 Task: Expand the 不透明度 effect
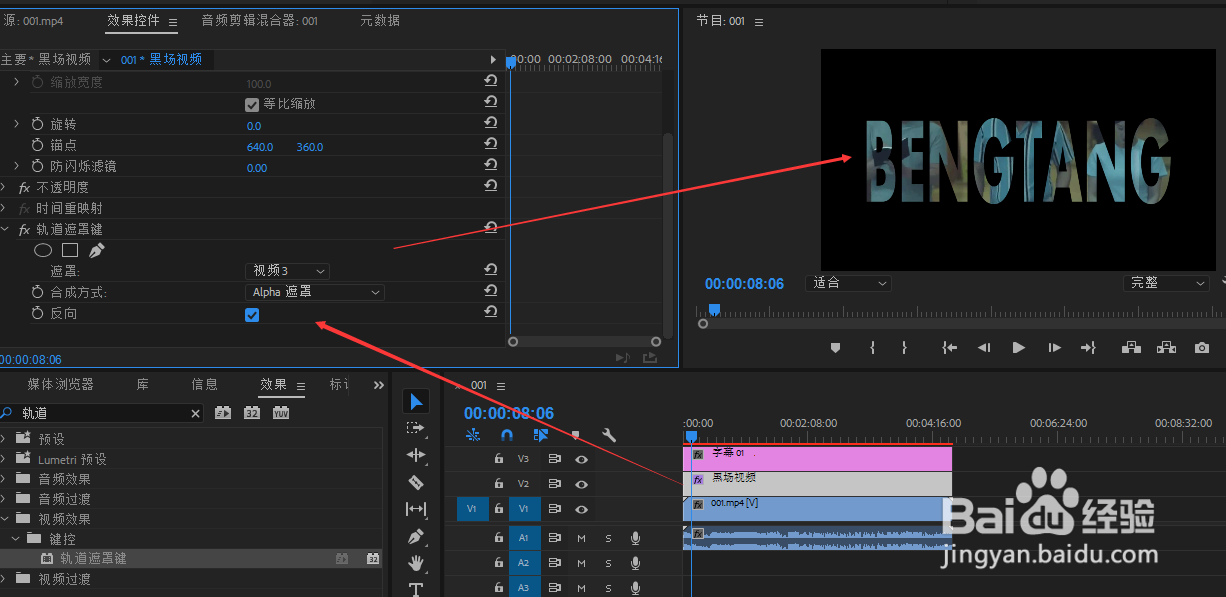[x=5, y=187]
